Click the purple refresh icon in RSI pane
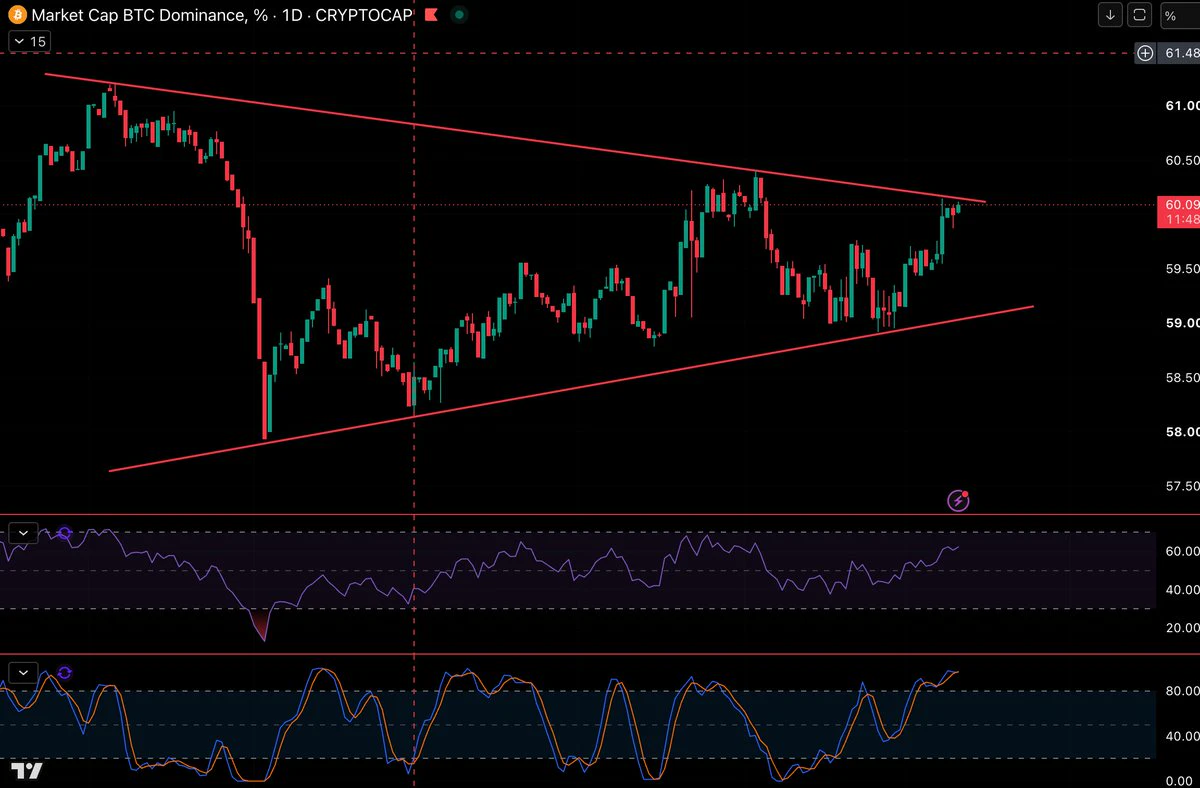Image resolution: width=1200 pixels, height=788 pixels. tap(65, 533)
